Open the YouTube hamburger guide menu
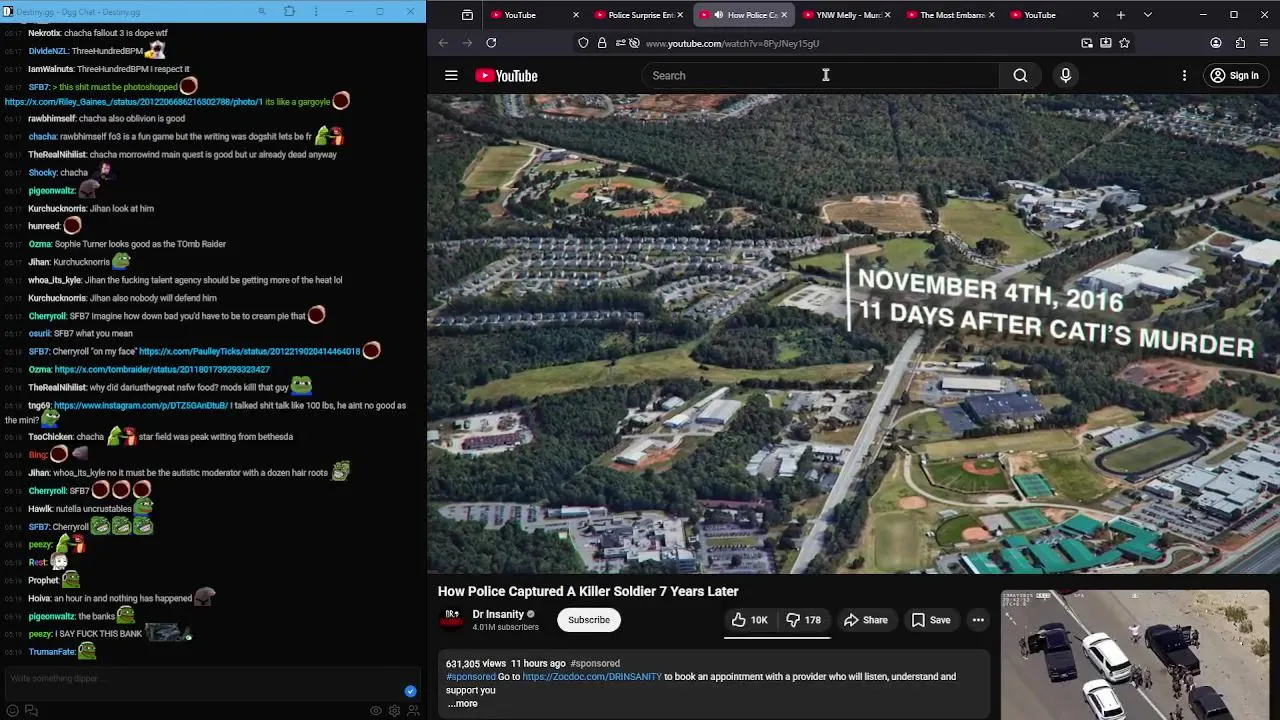 tap(451, 76)
